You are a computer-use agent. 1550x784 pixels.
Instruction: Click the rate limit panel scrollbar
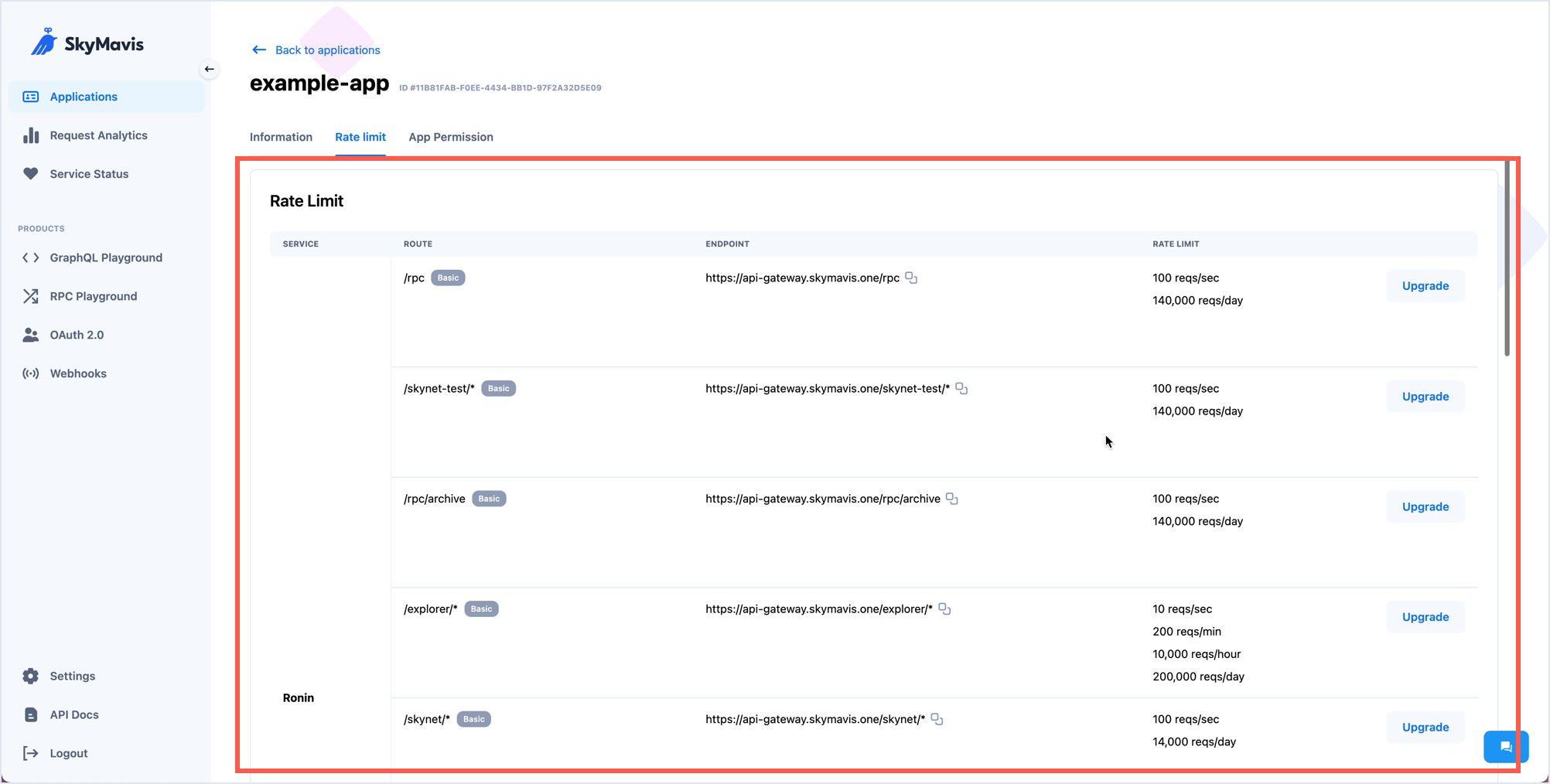click(x=1507, y=259)
